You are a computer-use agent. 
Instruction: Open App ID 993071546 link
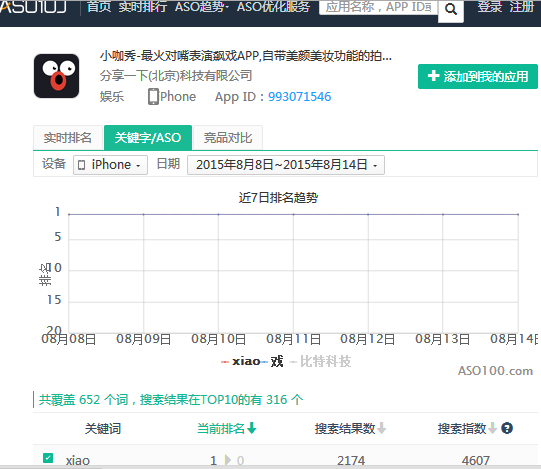[x=299, y=97]
